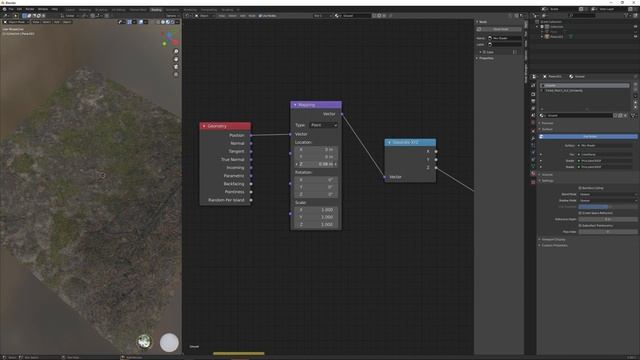Open the Render menu
640x360 pixels.
30,9
